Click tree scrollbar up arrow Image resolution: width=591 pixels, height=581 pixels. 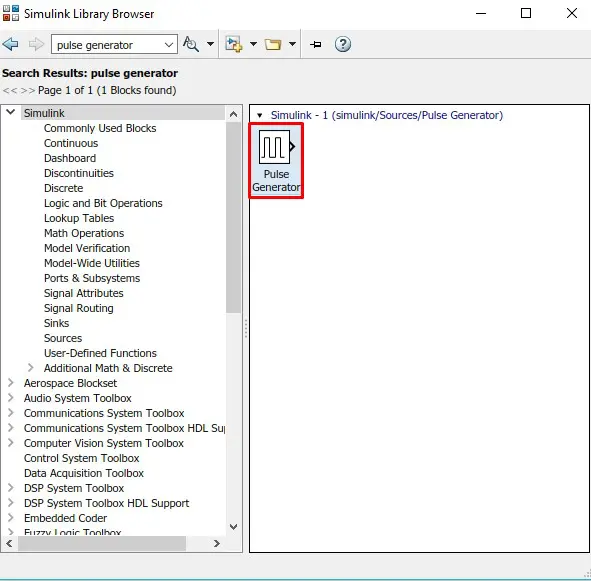pos(233,114)
